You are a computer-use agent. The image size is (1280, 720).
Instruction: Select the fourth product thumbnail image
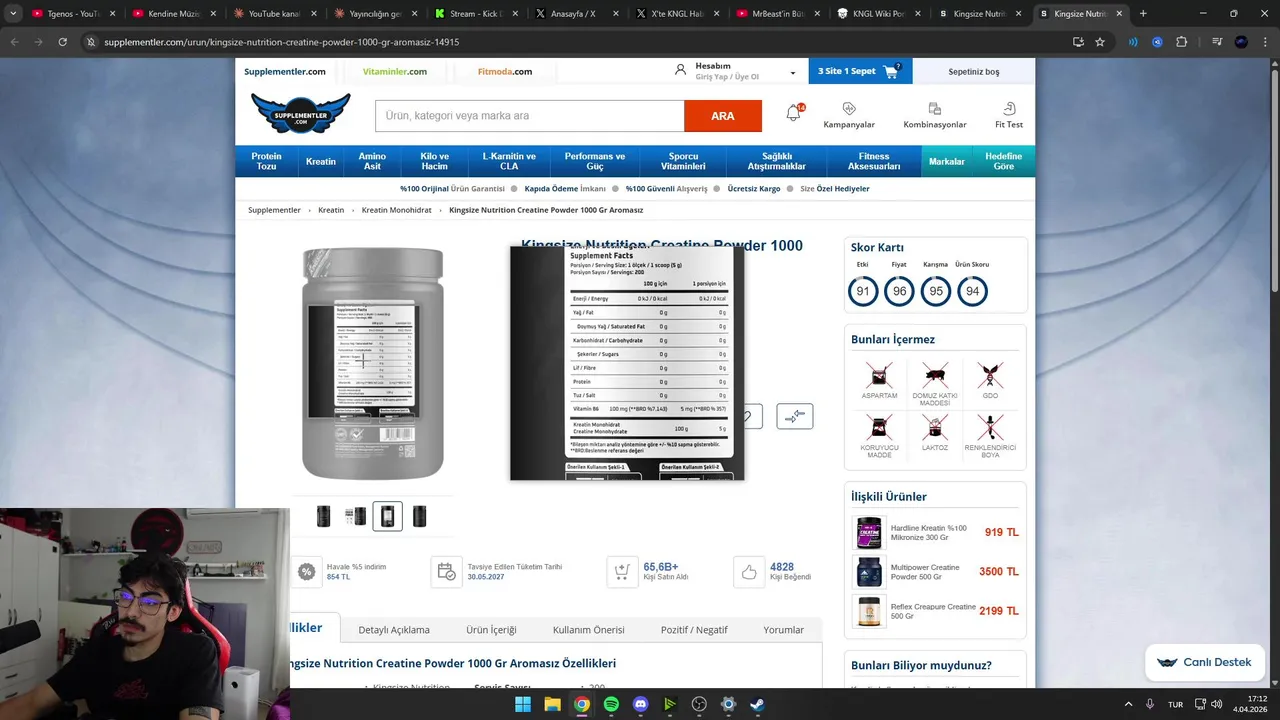[x=420, y=516]
